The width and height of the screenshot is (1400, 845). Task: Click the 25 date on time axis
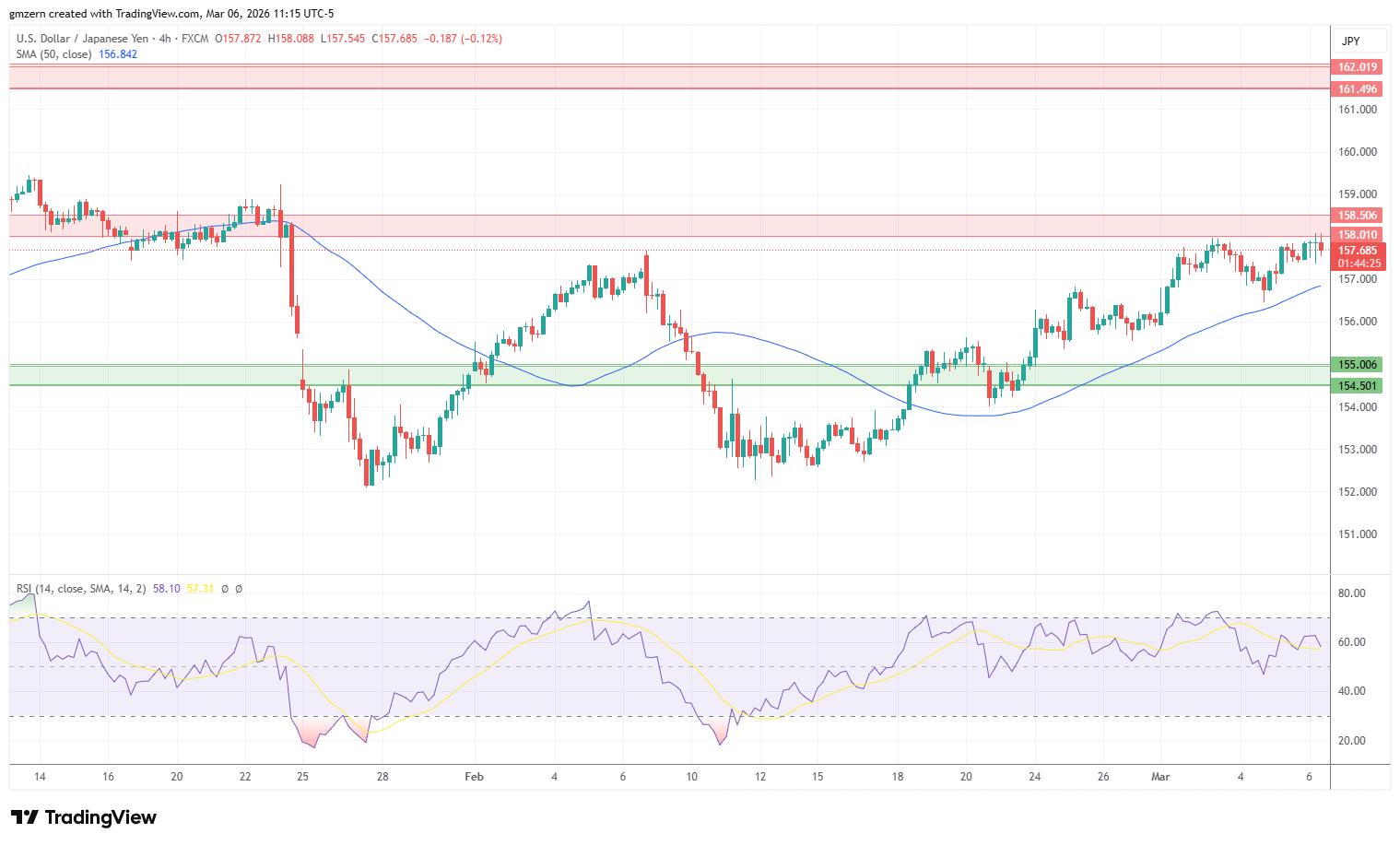[x=303, y=777]
